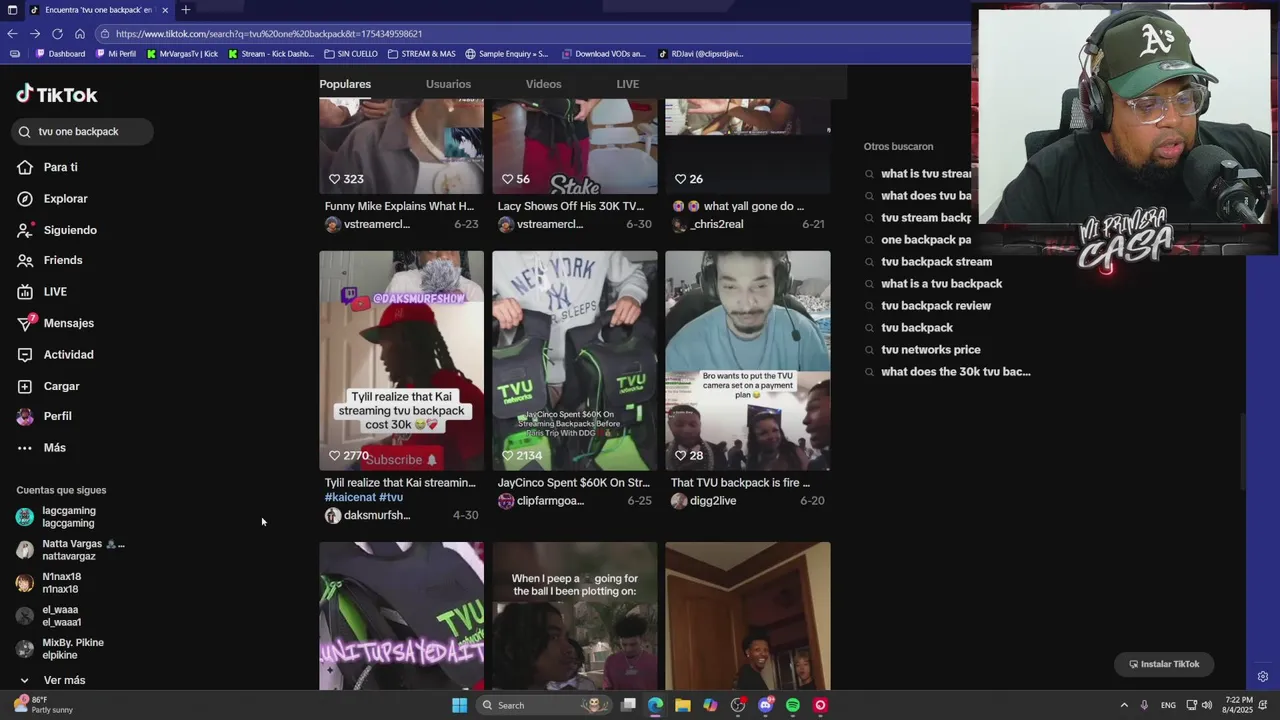Open Perfil in the sidebar

[x=57, y=416]
